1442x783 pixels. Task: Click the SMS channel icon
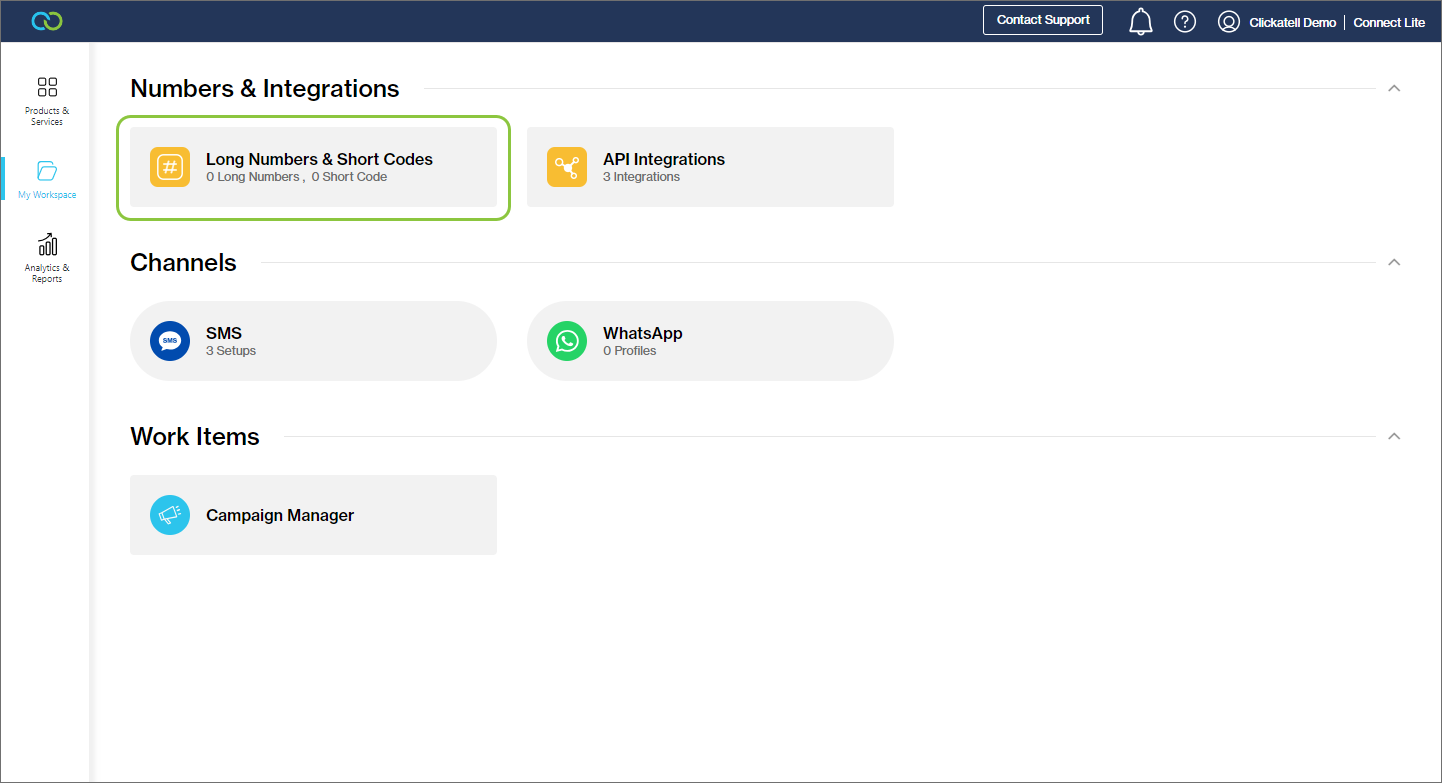pos(170,341)
